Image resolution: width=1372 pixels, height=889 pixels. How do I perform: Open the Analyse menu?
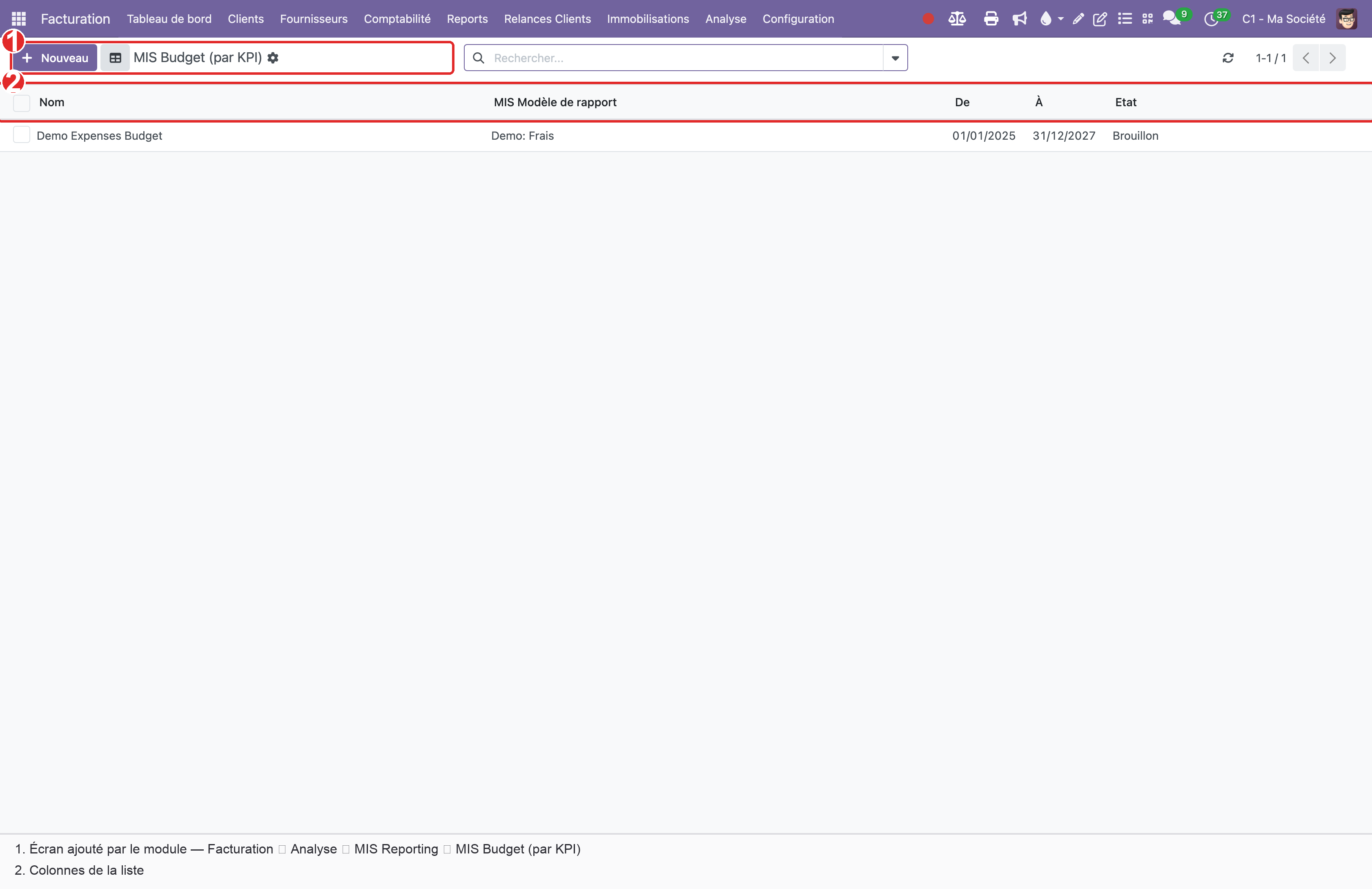(726, 19)
